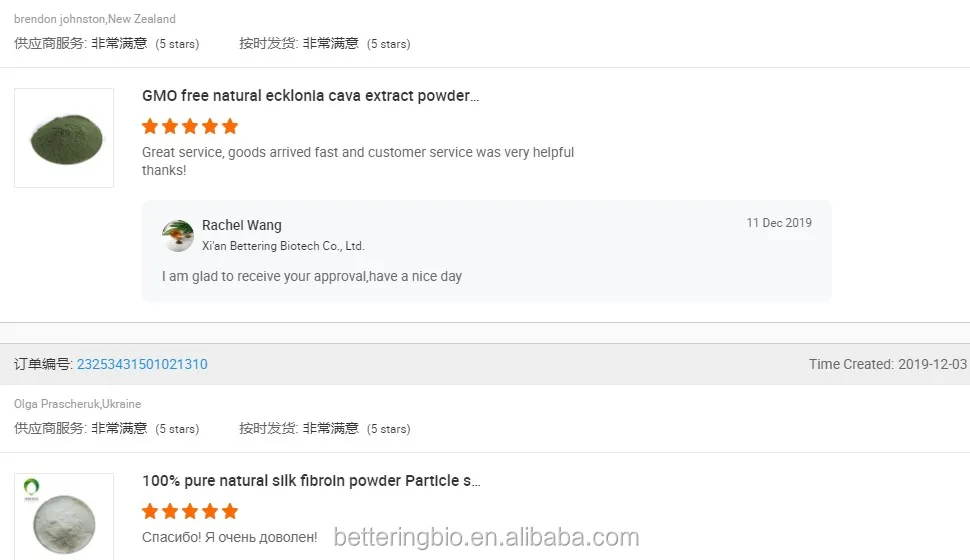Click the Rachel Wang supplier name
The image size is (970, 560).
[x=241, y=225]
